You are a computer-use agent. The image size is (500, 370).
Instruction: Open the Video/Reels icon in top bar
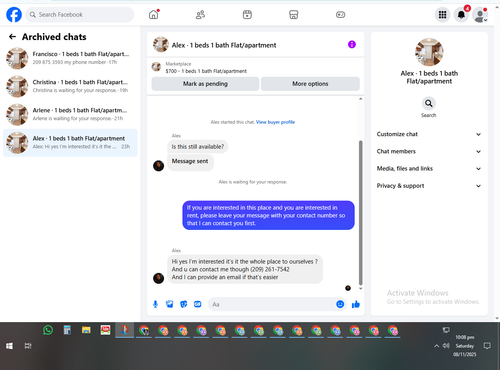[247, 15]
